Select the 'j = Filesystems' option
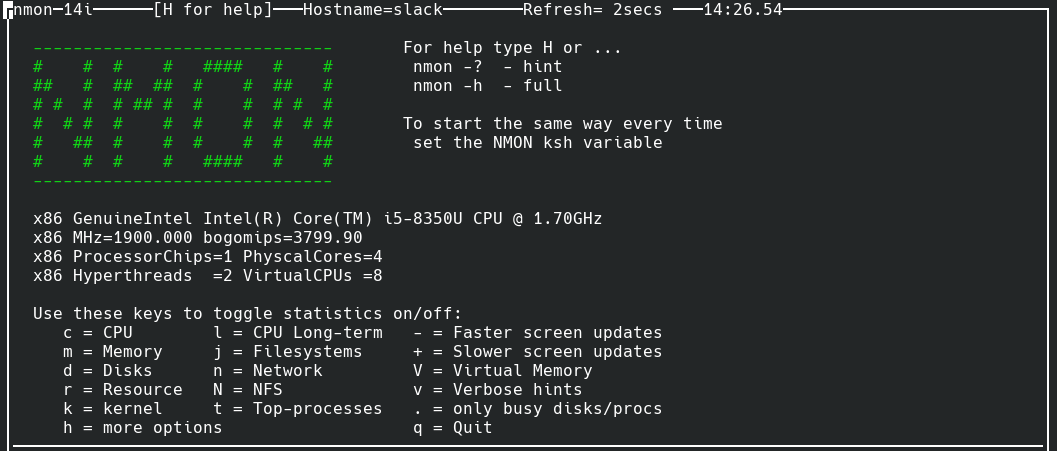 click(x=288, y=352)
